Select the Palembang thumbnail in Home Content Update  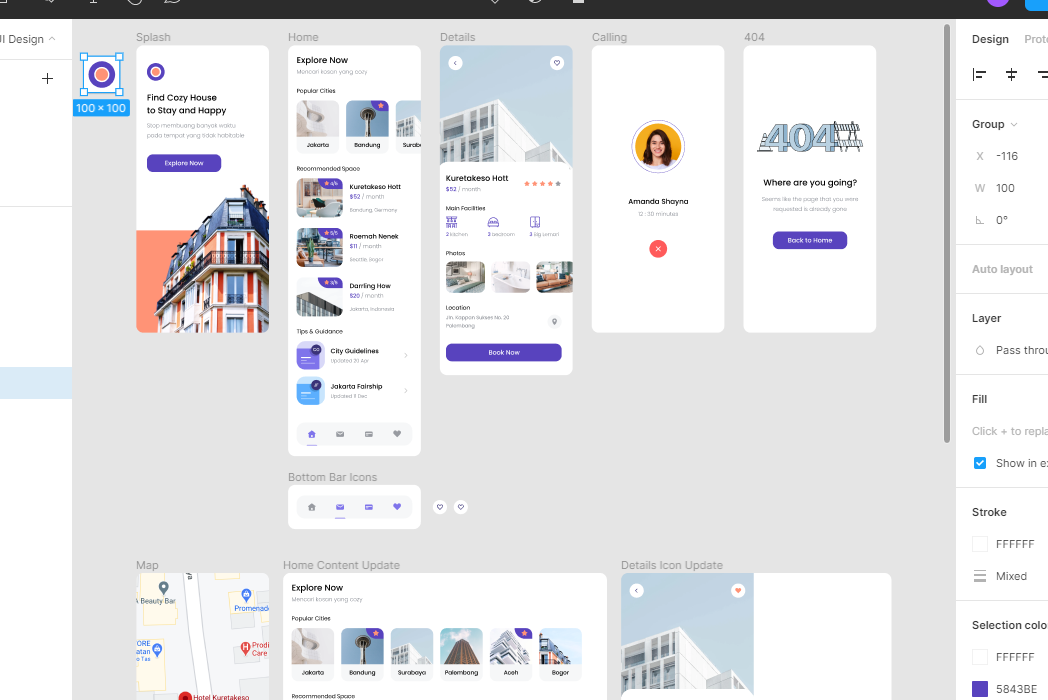(x=461, y=654)
